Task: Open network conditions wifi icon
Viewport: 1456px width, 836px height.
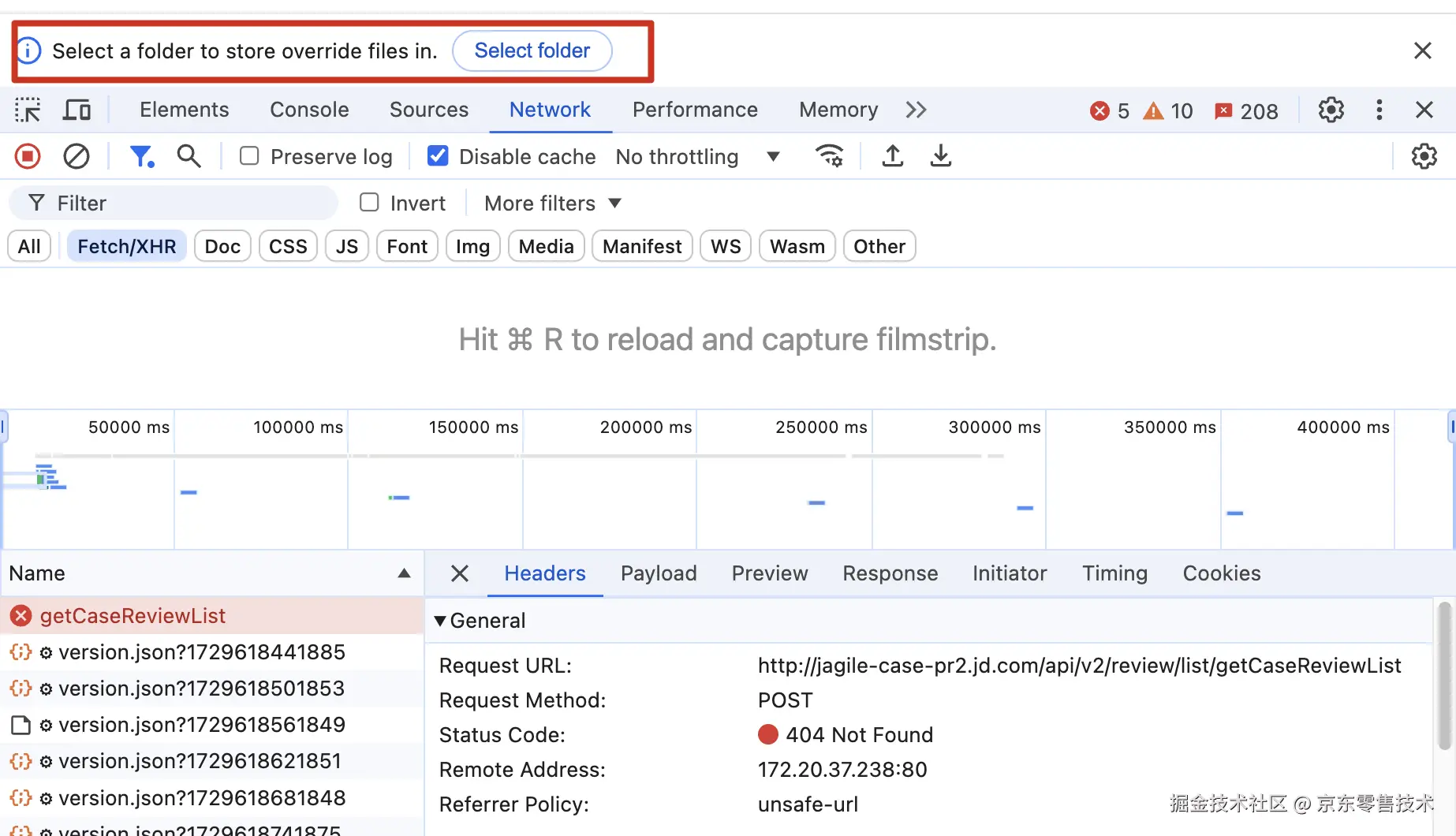Action: [829, 156]
